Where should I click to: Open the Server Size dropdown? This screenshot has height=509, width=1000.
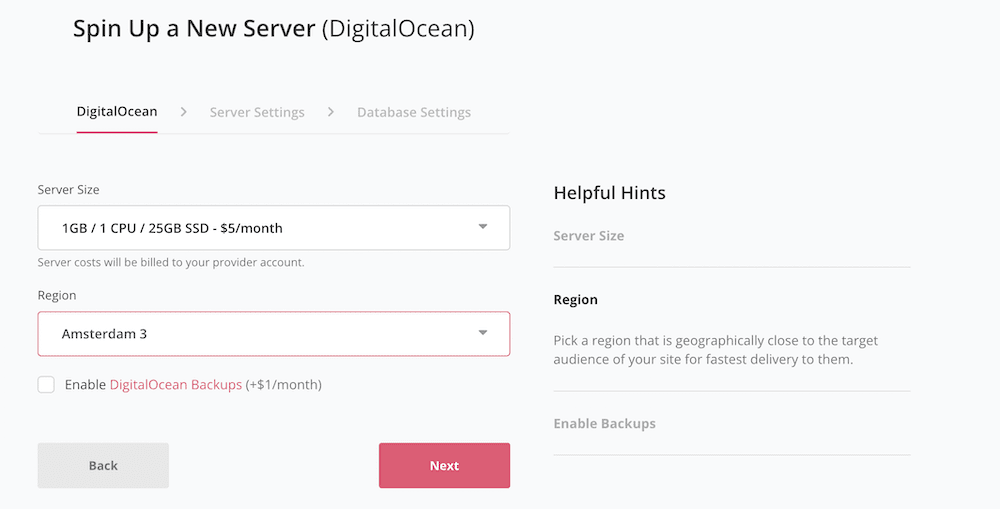(x=274, y=228)
